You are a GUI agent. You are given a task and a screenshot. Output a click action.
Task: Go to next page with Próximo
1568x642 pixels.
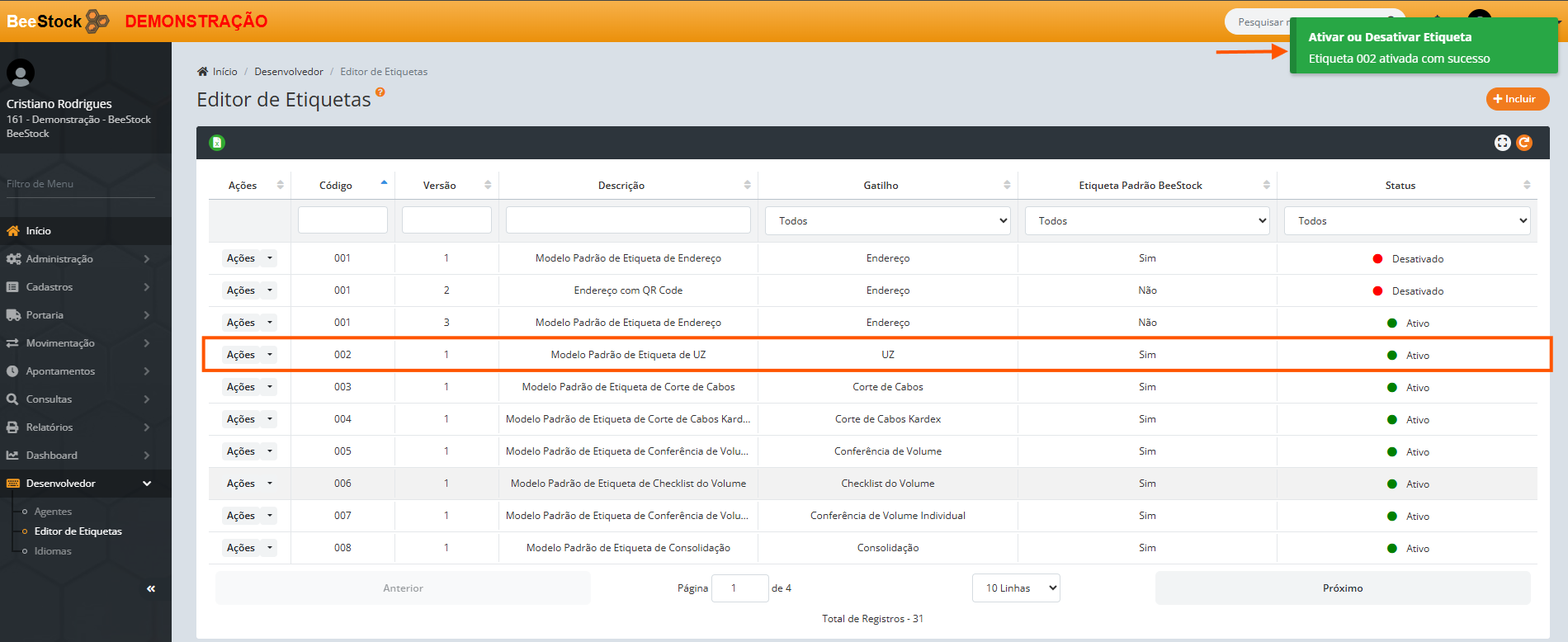click(1342, 588)
